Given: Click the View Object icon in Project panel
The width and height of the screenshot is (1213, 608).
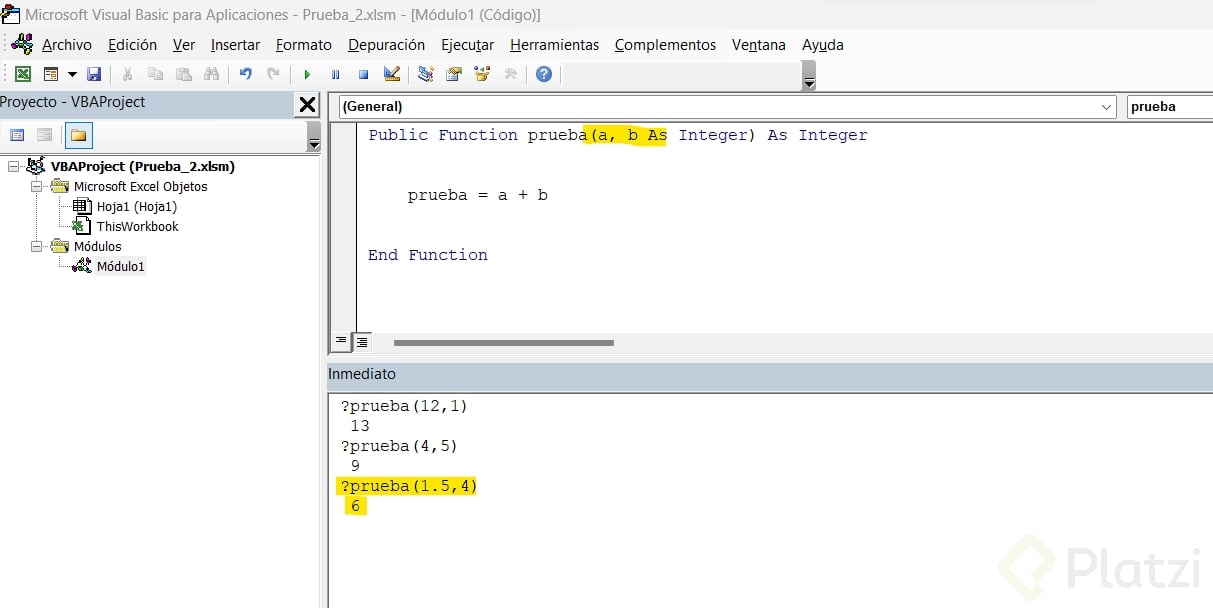Looking at the screenshot, I should point(44,135).
